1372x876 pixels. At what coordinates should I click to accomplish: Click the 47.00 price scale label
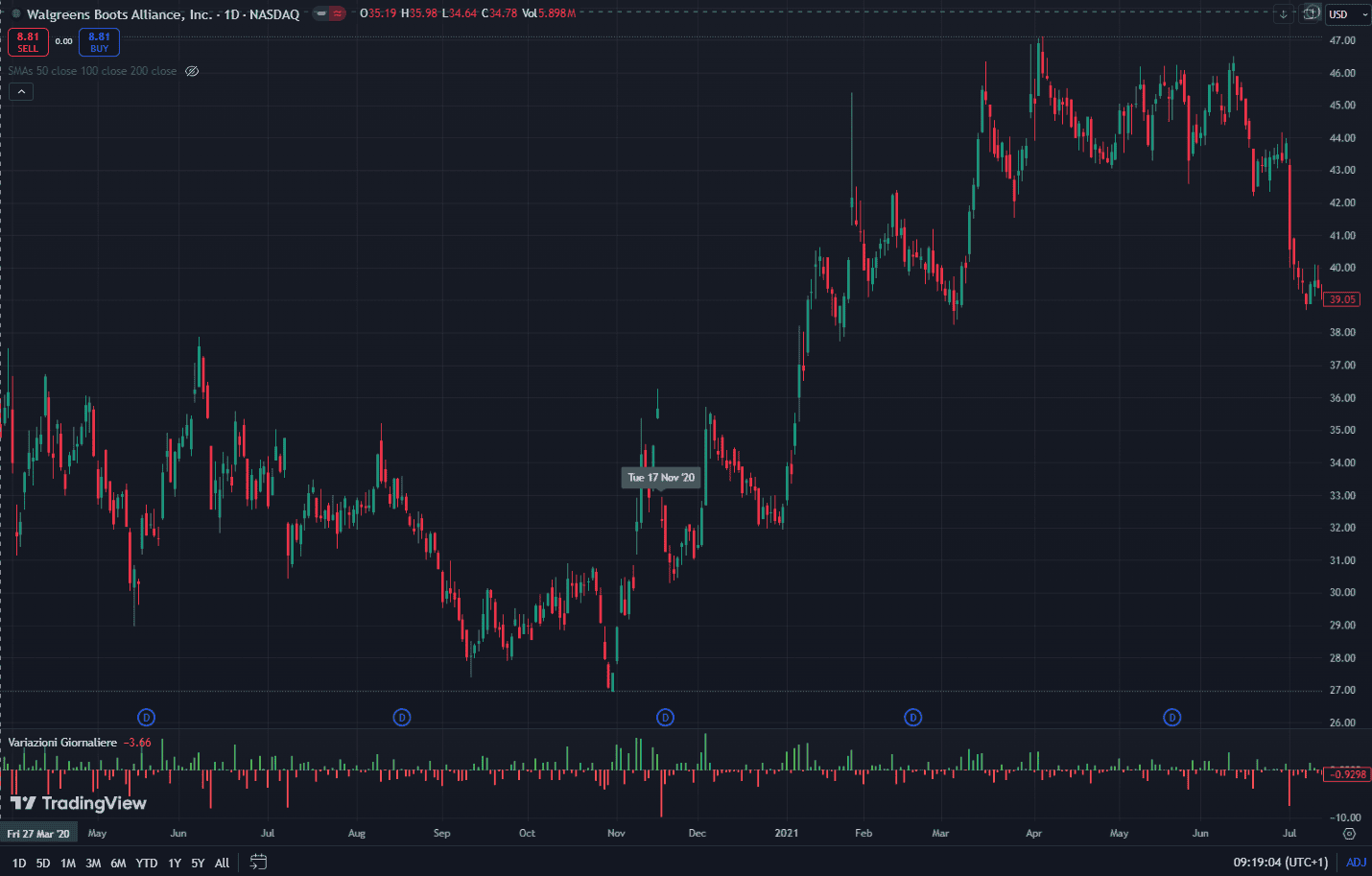[1342, 40]
